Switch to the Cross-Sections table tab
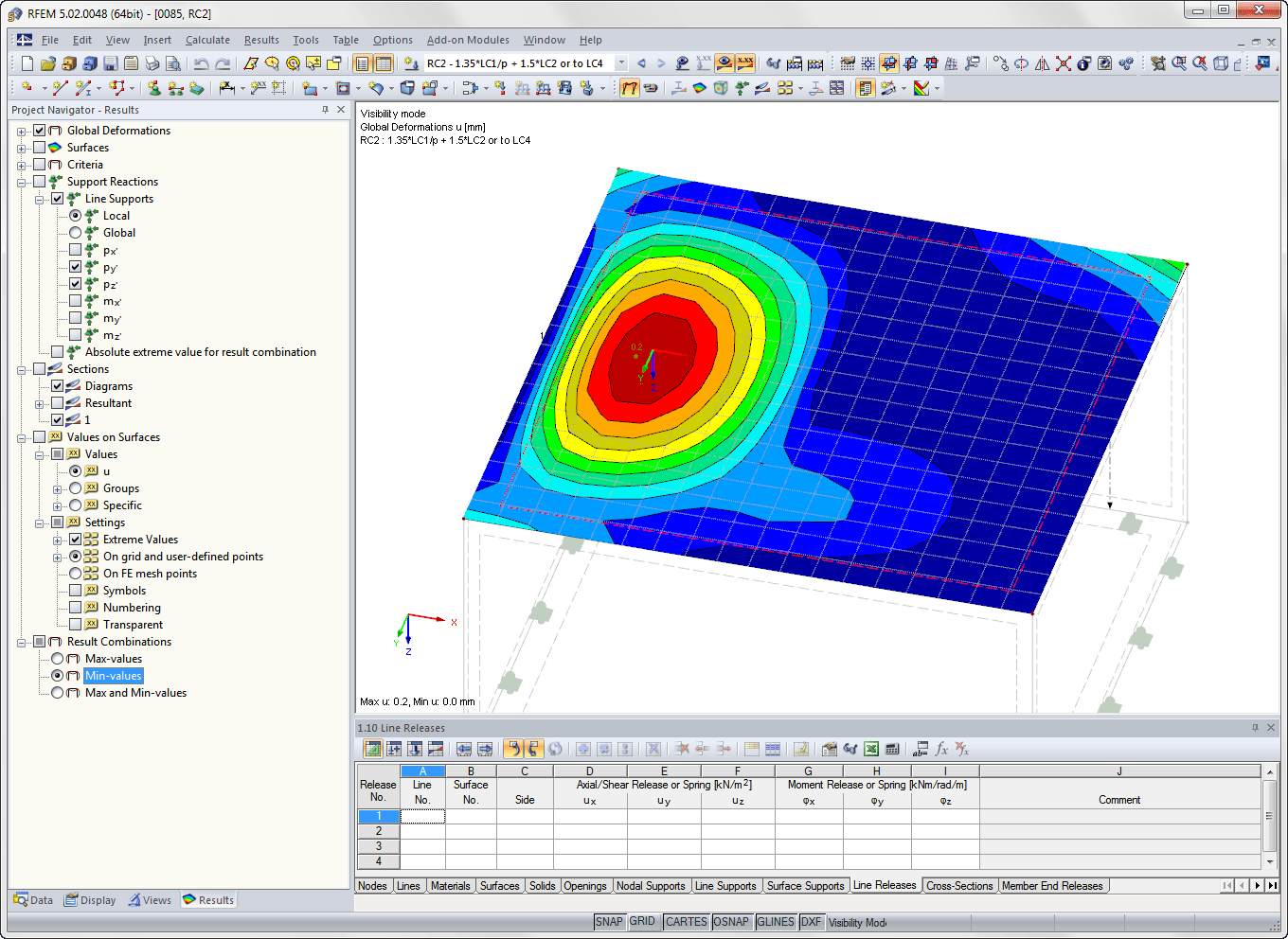This screenshot has width=1288, height=939. click(958, 886)
